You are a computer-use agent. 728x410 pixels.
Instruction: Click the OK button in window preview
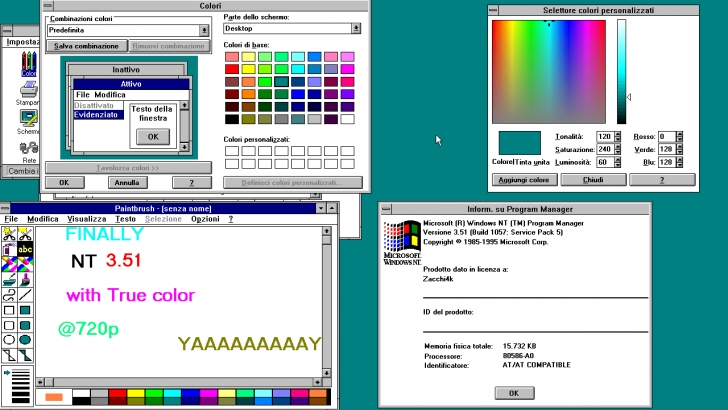[x=153, y=137]
